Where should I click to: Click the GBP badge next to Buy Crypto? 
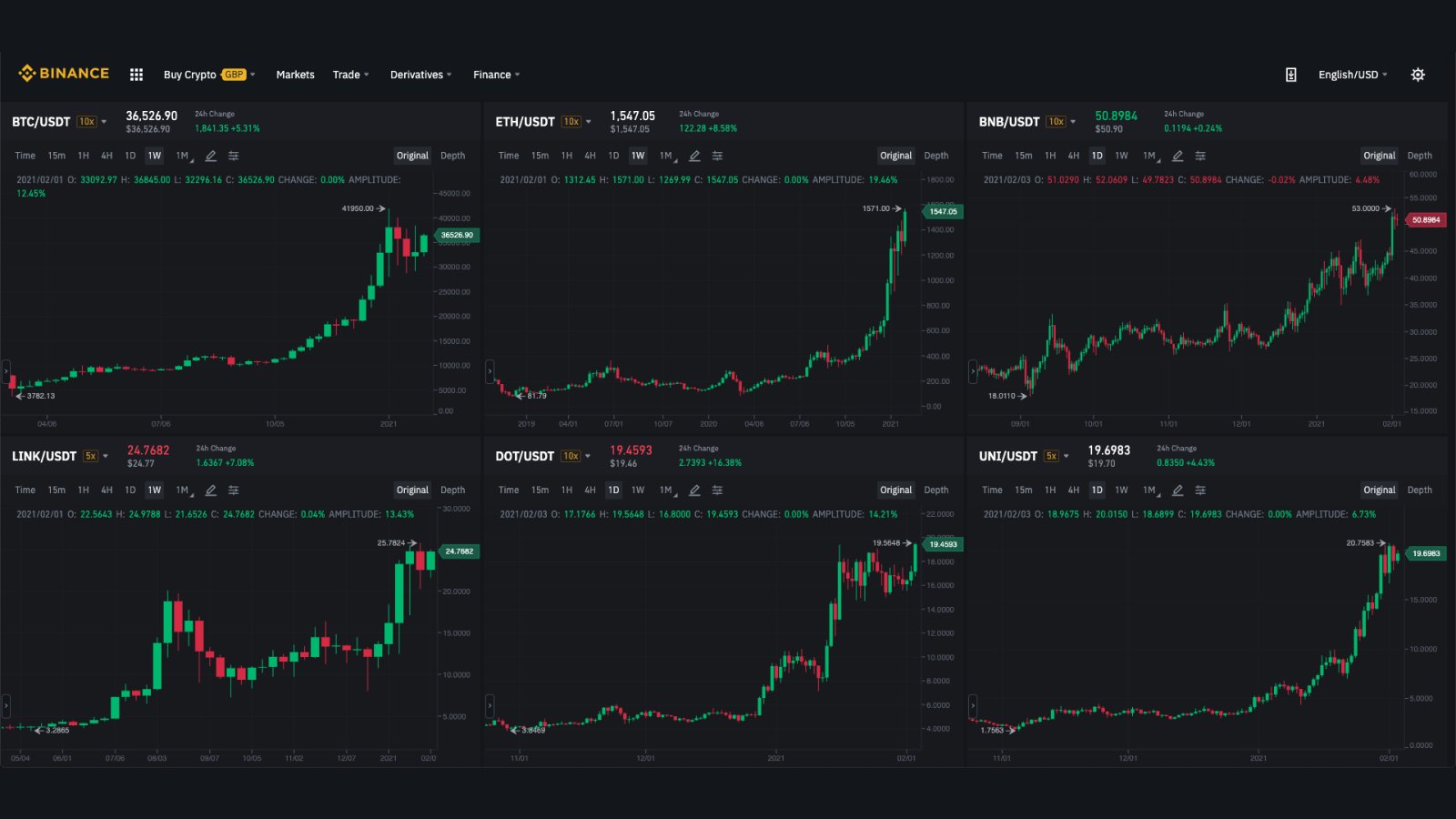pos(234,75)
